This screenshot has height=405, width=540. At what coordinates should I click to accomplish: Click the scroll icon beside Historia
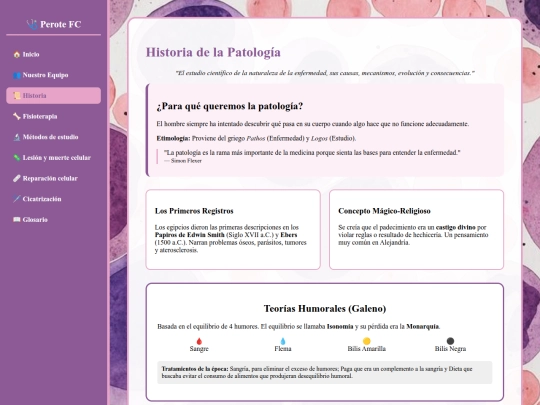coord(17,96)
